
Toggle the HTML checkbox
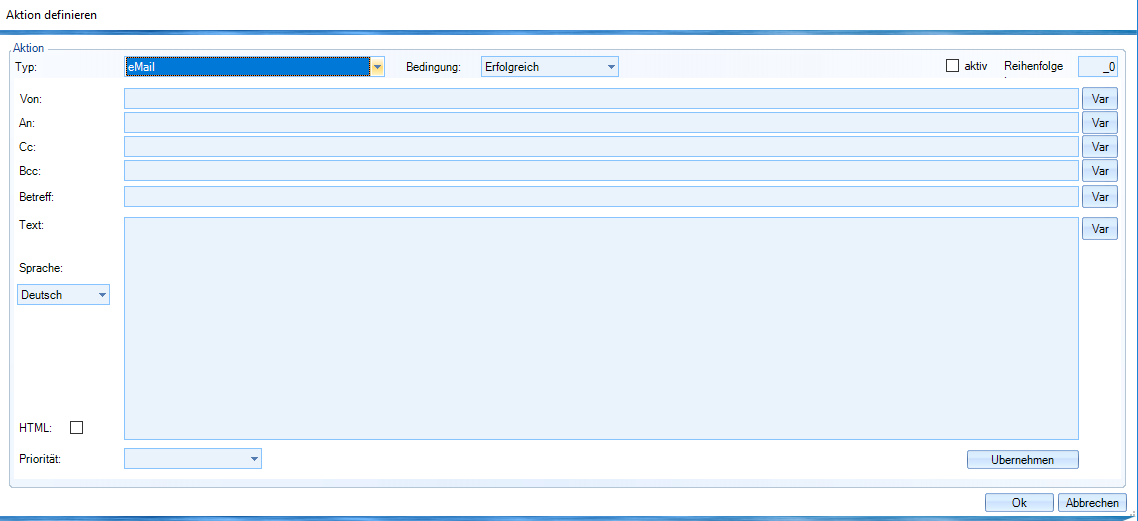76,428
